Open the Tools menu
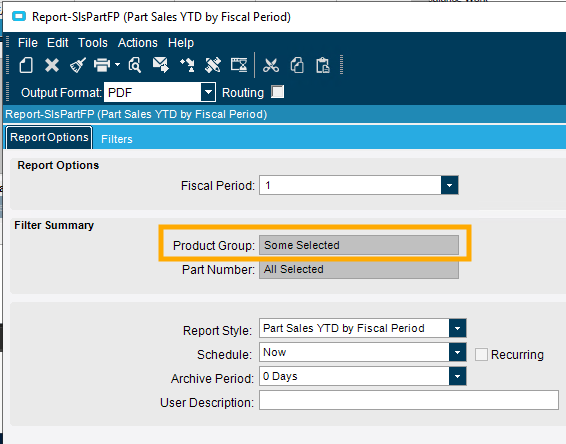 (93, 43)
